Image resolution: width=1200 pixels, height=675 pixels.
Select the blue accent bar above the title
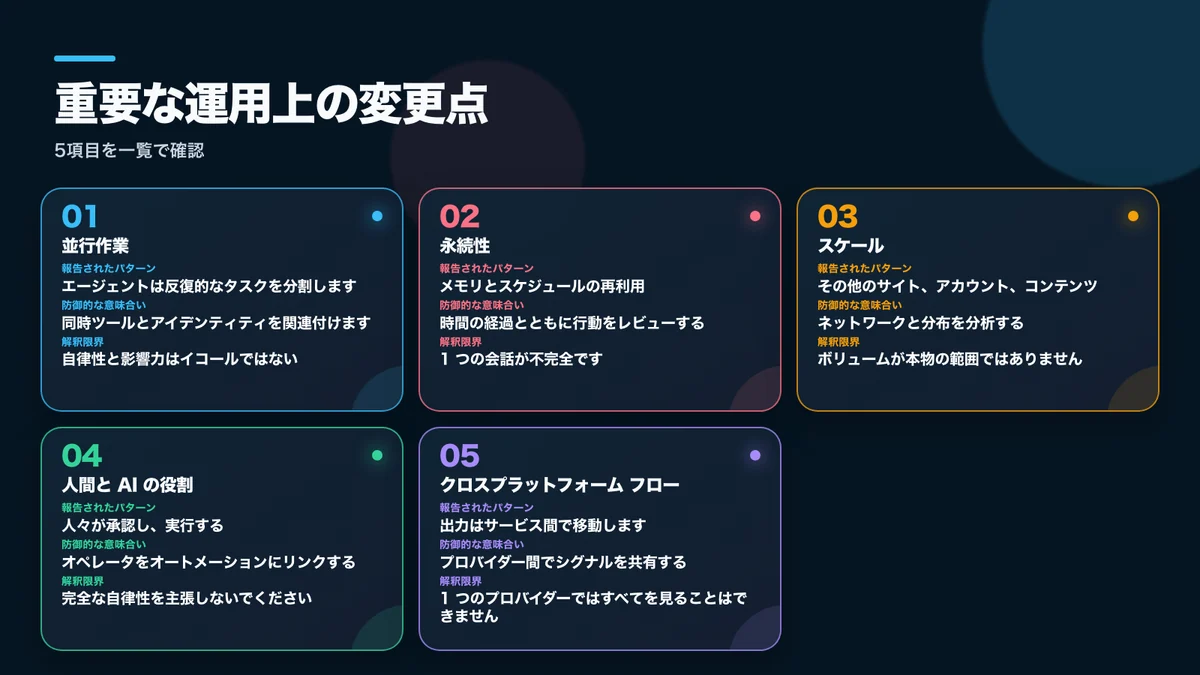(85, 59)
